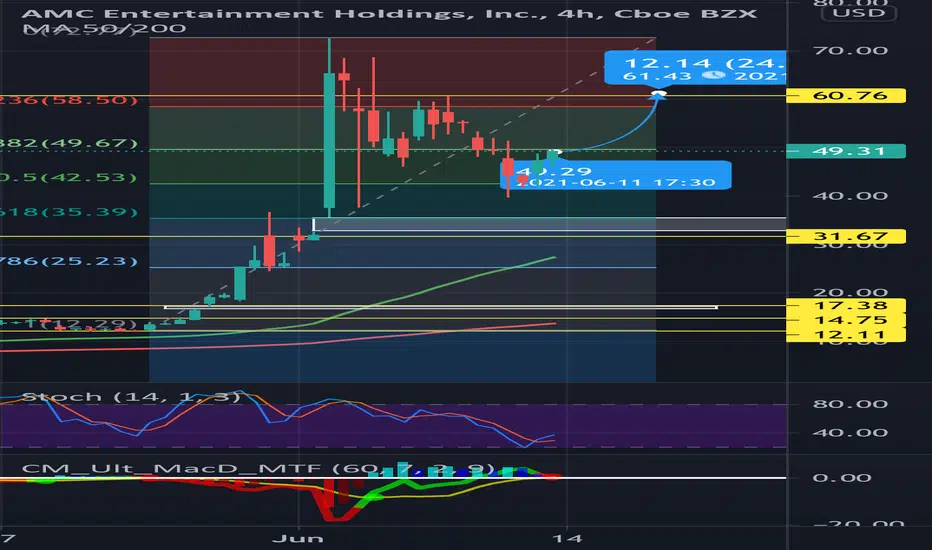Image resolution: width=932 pixels, height=550 pixels.
Task: Click the 70.00 price axis value
Action: coord(850,51)
